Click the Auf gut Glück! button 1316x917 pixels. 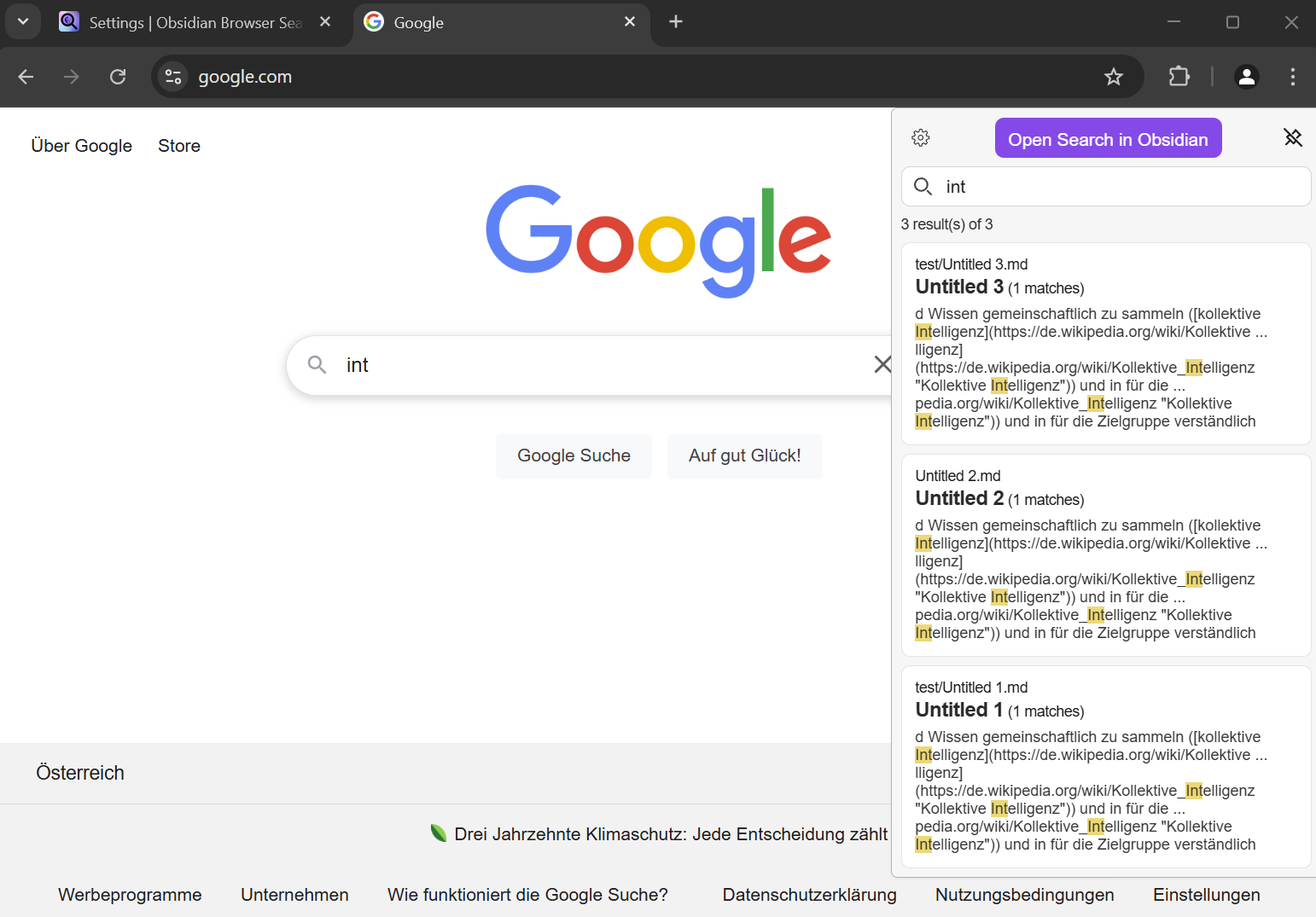click(744, 456)
